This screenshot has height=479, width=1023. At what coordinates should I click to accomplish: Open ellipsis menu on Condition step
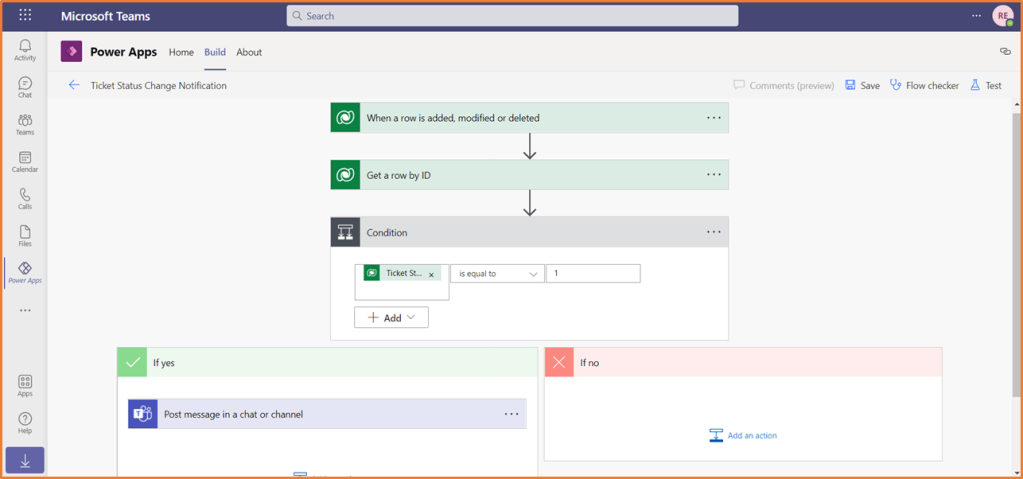point(713,232)
